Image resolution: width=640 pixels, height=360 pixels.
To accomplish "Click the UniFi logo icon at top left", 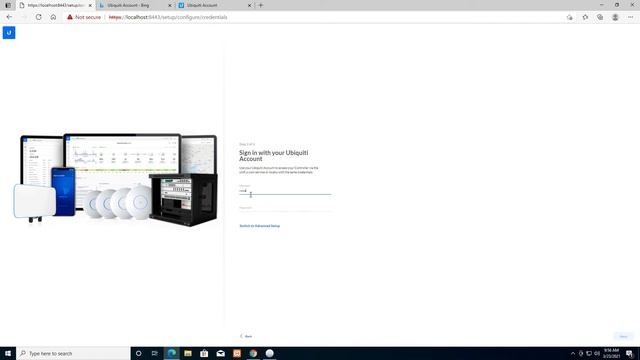I will (x=9, y=33).
